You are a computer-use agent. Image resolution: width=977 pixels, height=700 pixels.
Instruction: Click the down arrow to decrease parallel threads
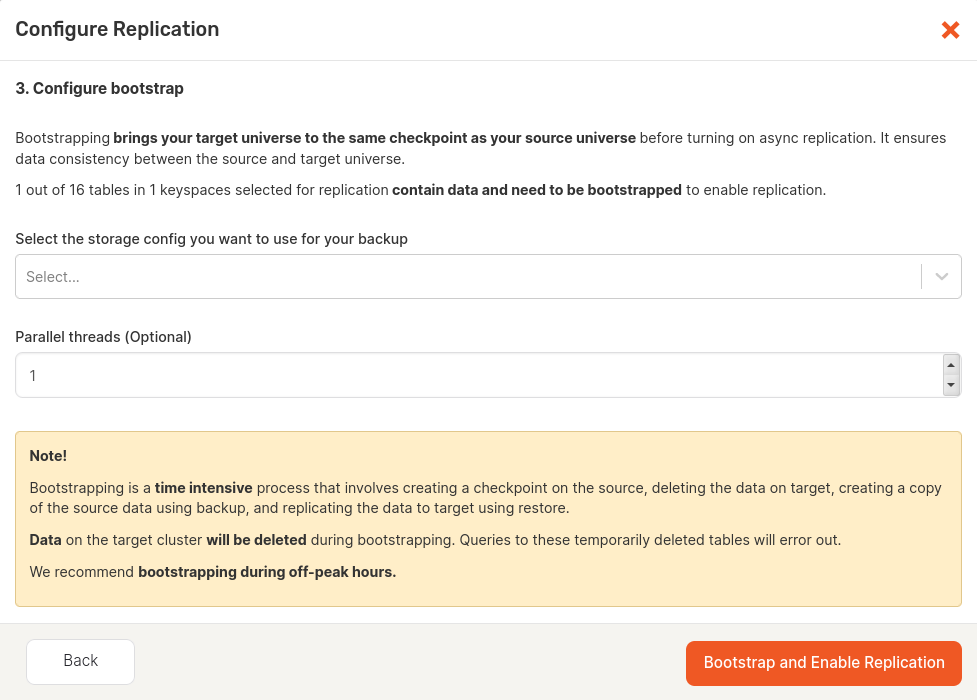pos(951,385)
